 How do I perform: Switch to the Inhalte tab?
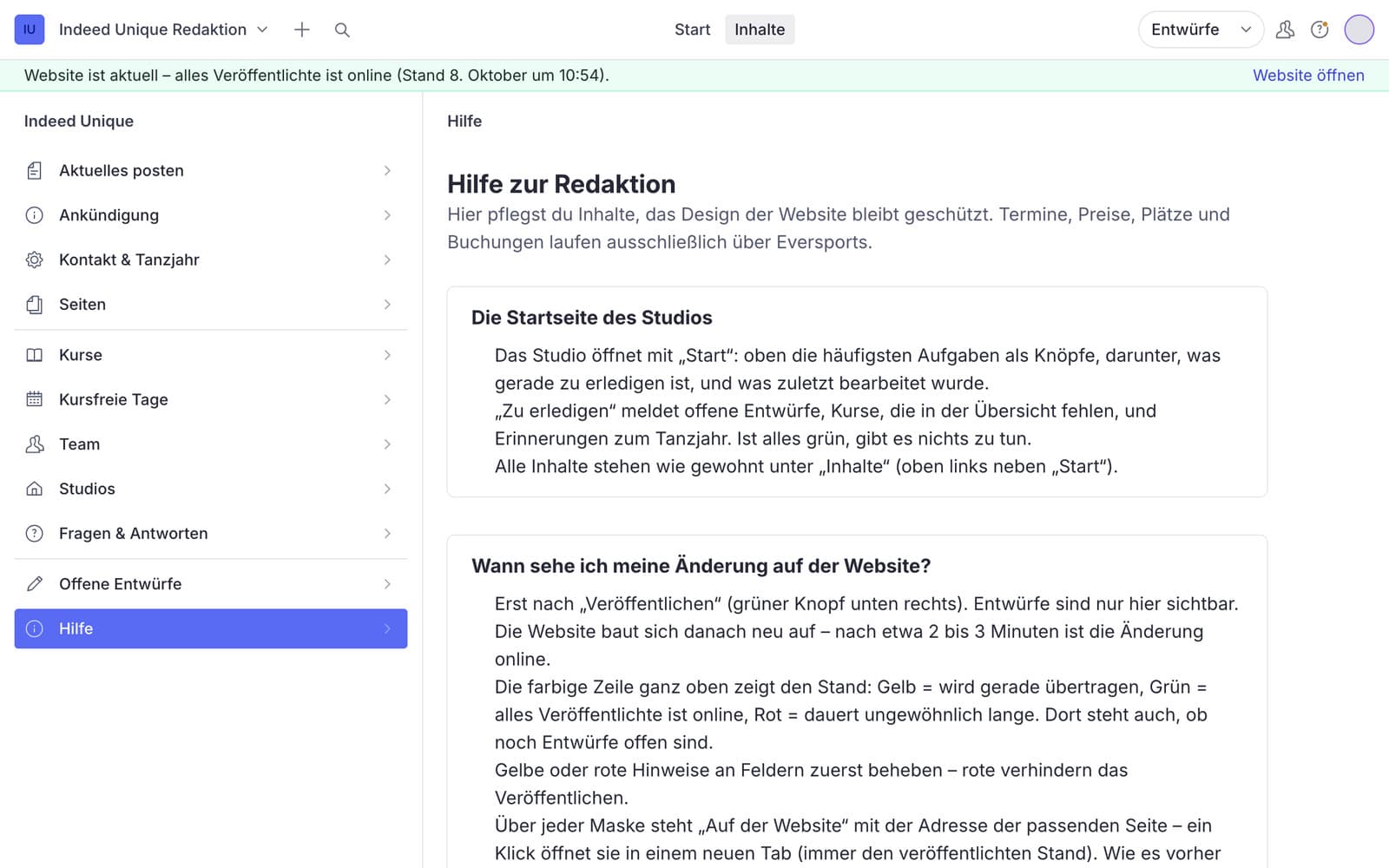click(760, 30)
